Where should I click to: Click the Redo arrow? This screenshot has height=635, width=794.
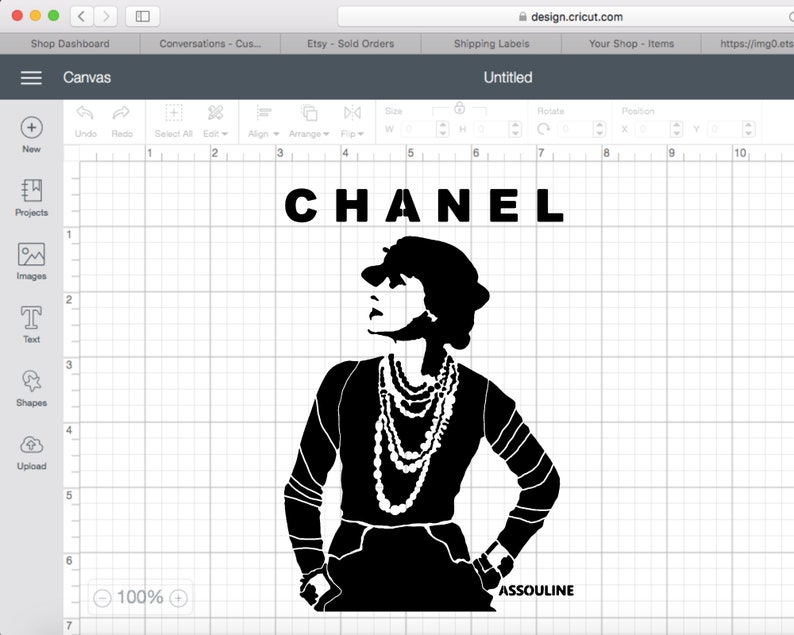122,113
